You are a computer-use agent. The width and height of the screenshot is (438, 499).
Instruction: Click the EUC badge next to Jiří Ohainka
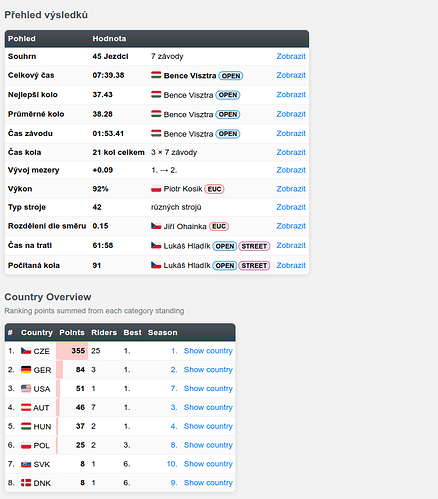[219, 226]
